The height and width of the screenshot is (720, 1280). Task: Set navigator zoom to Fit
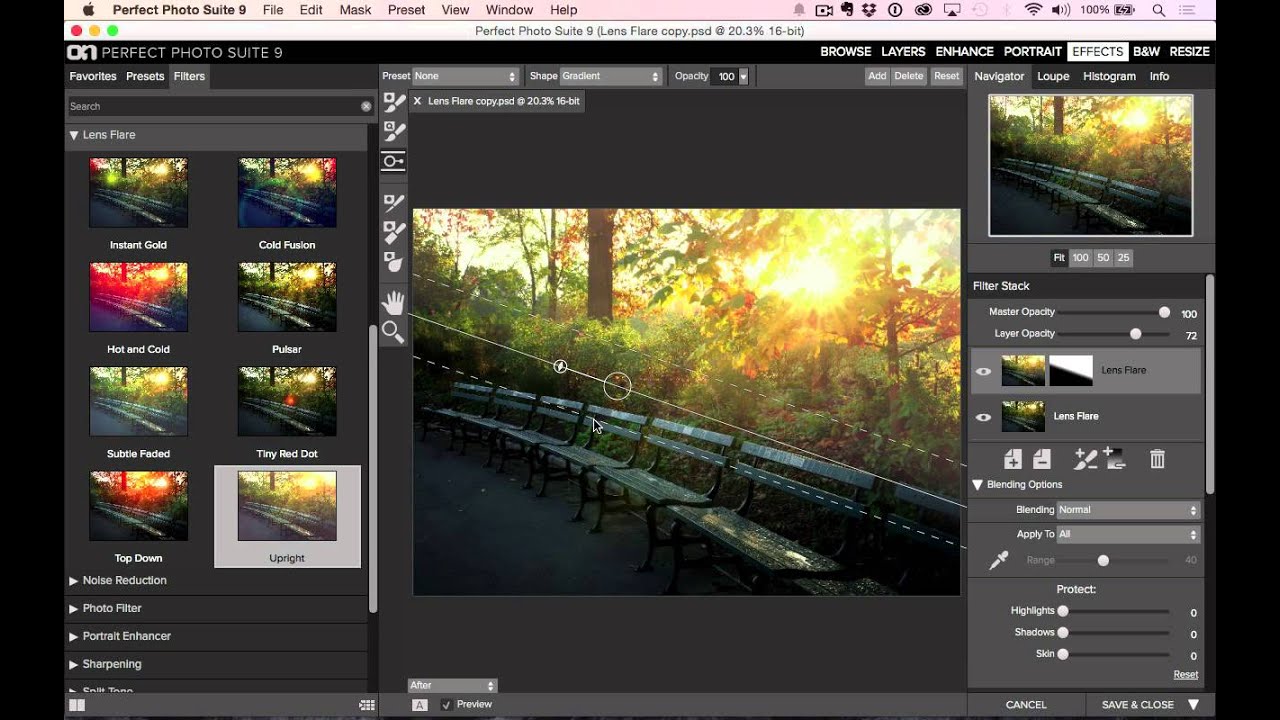(1059, 258)
